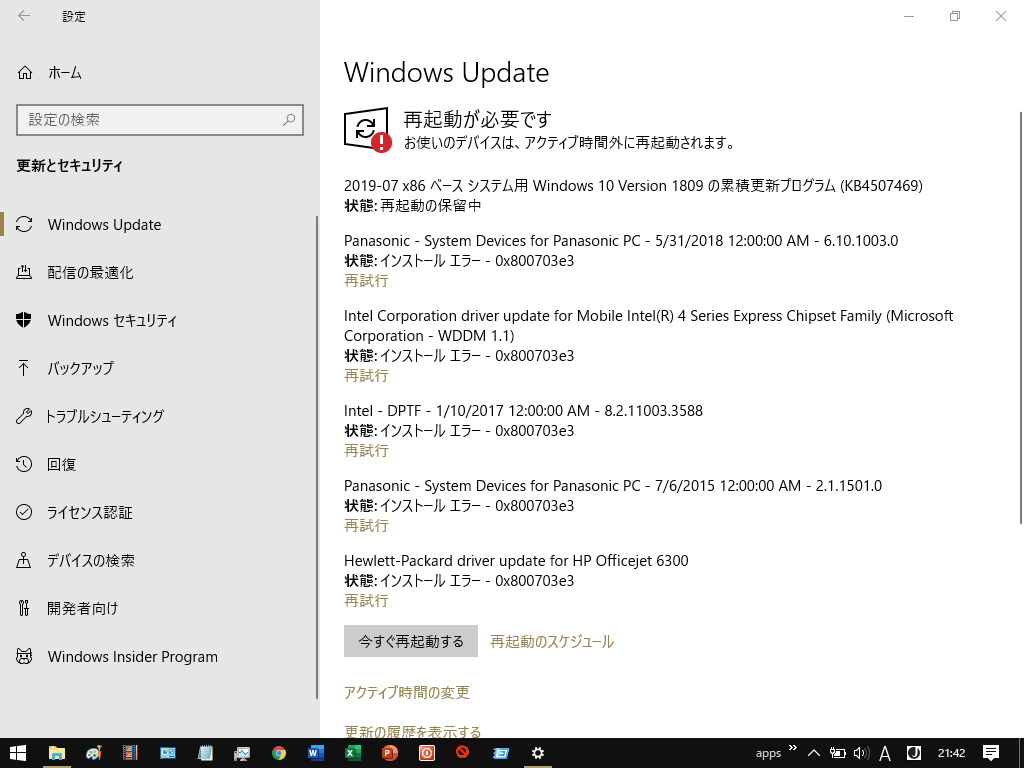
Task: Focus the 設定の検索 search field
Action: click(x=160, y=120)
